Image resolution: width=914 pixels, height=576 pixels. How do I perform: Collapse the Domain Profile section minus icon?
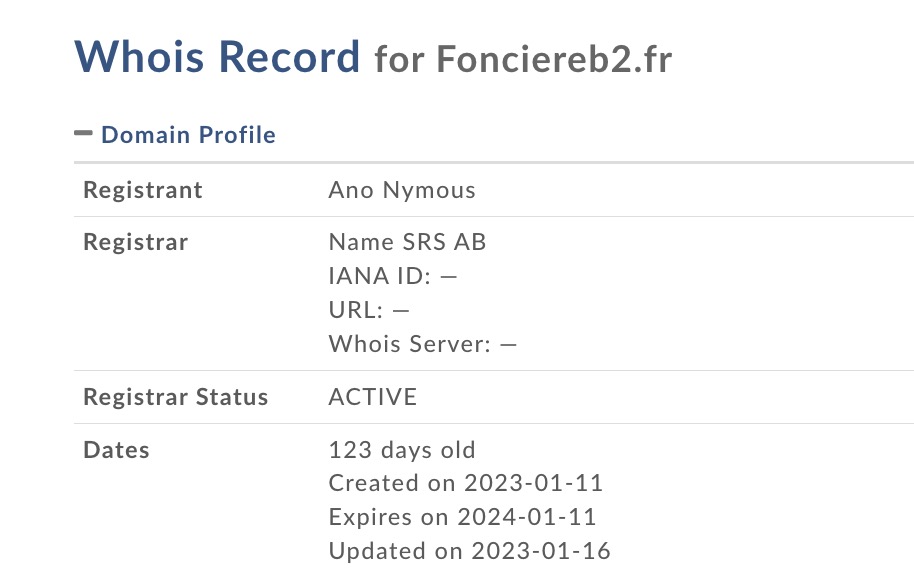pyautogui.click(x=83, y=134)
